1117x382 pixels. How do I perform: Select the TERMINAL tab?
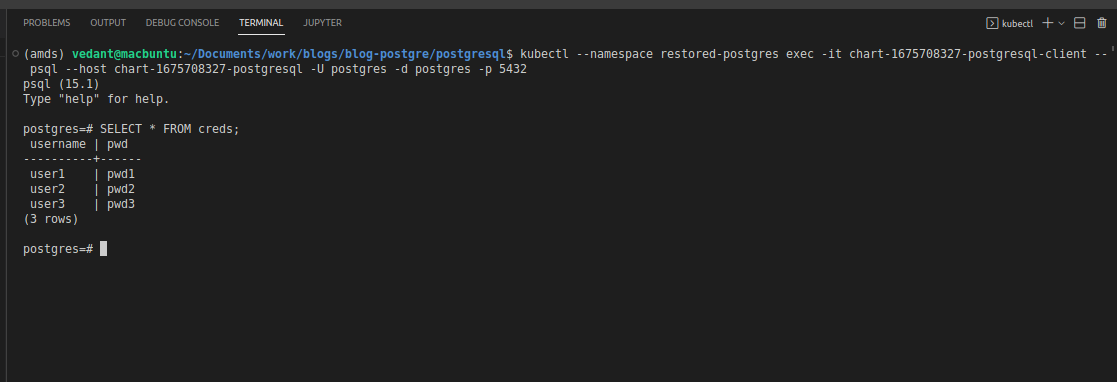pyautogui.click(x=261, y=23)
